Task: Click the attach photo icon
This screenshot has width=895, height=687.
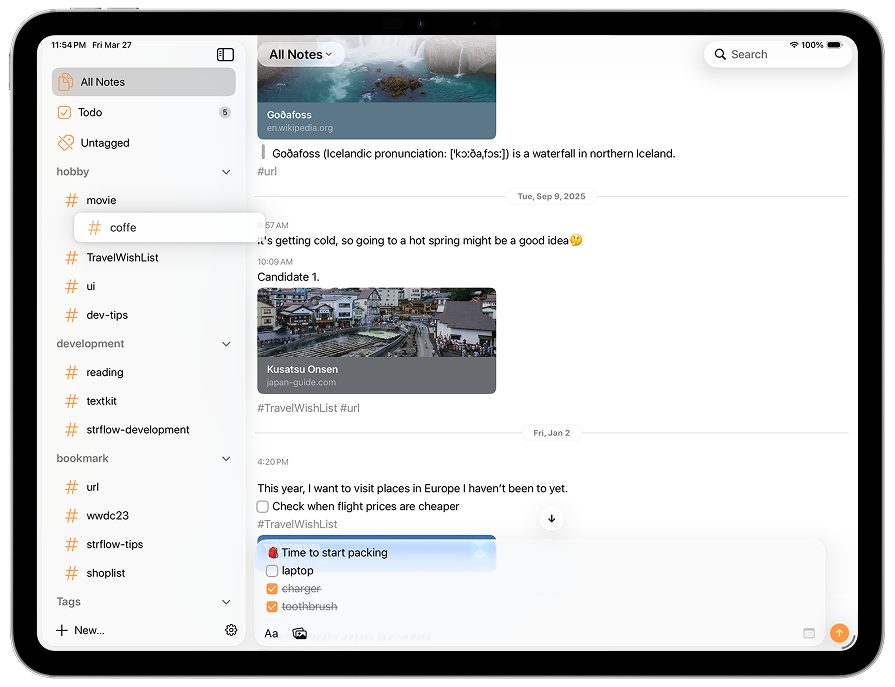Action: click(x=300, y=633)
